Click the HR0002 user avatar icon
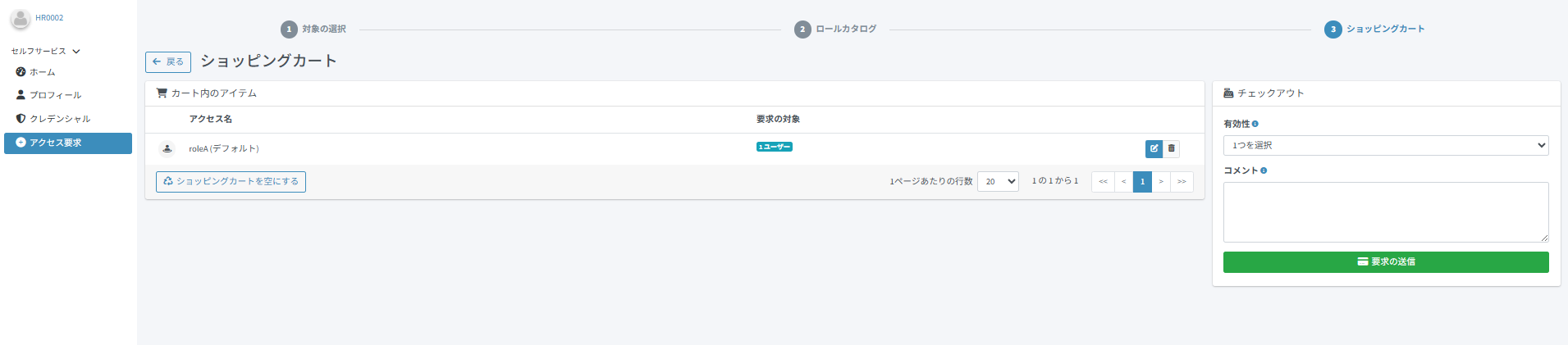The image size is (1568, 345). pyautogui.click(x=21, y=18)
